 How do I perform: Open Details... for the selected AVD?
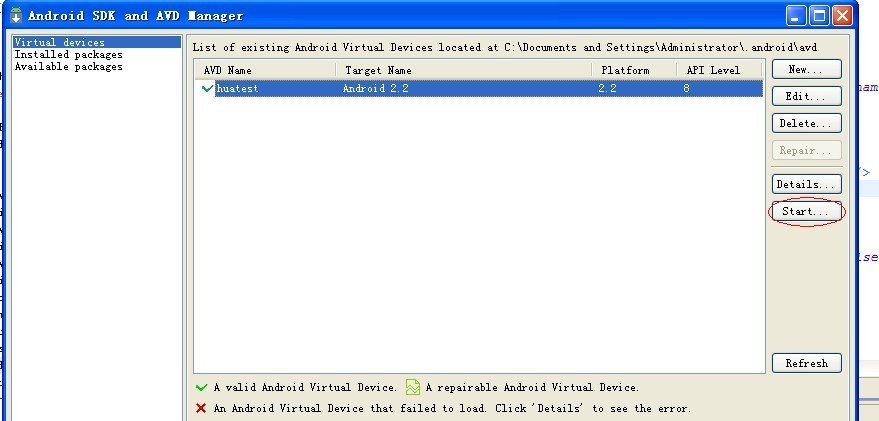[x=807, y=184]
